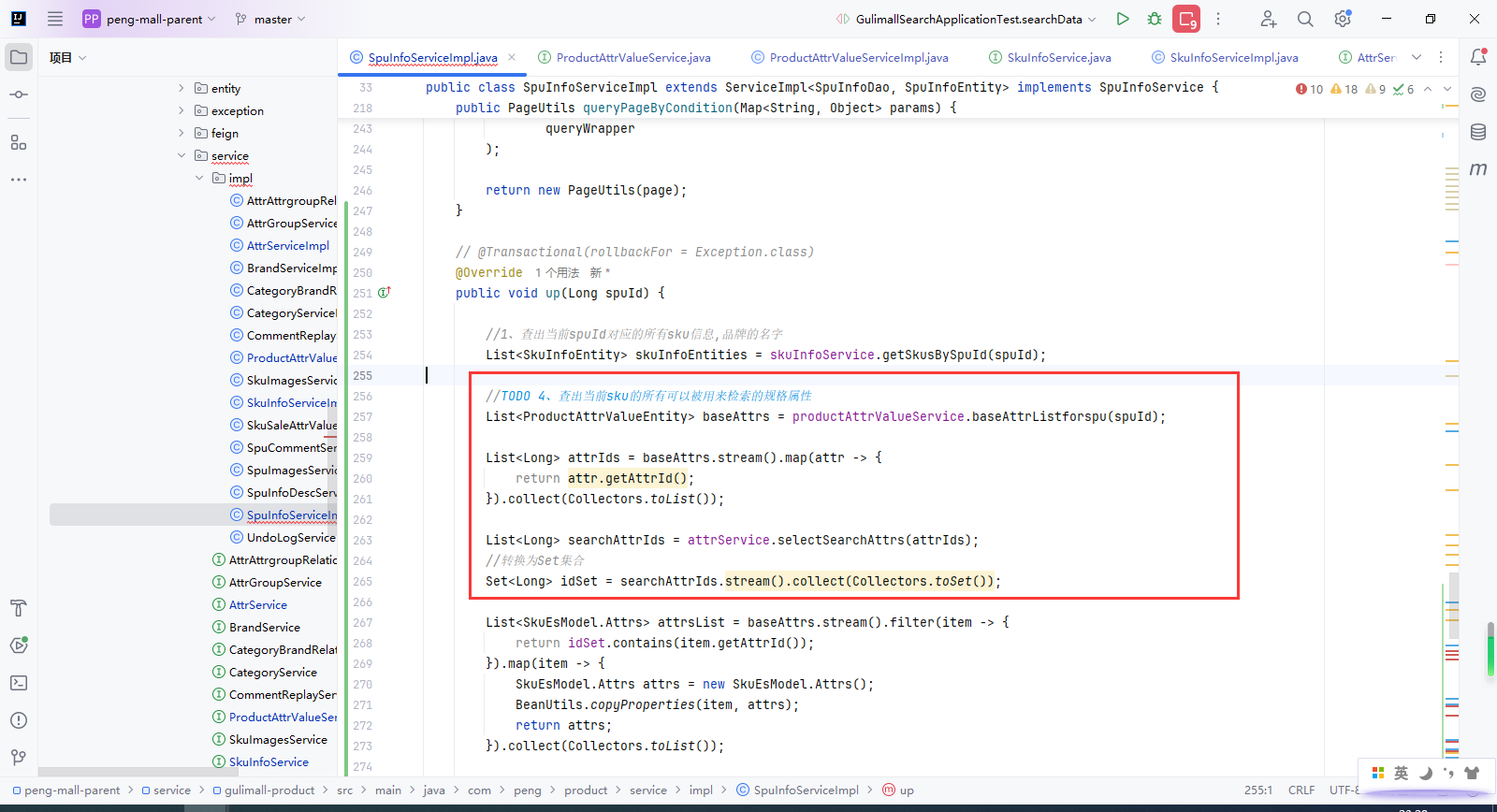This screenshot has width=1497, height=812.
Task: Collapse the service folder
Action: pyautogui.click(x=182, y=155)
